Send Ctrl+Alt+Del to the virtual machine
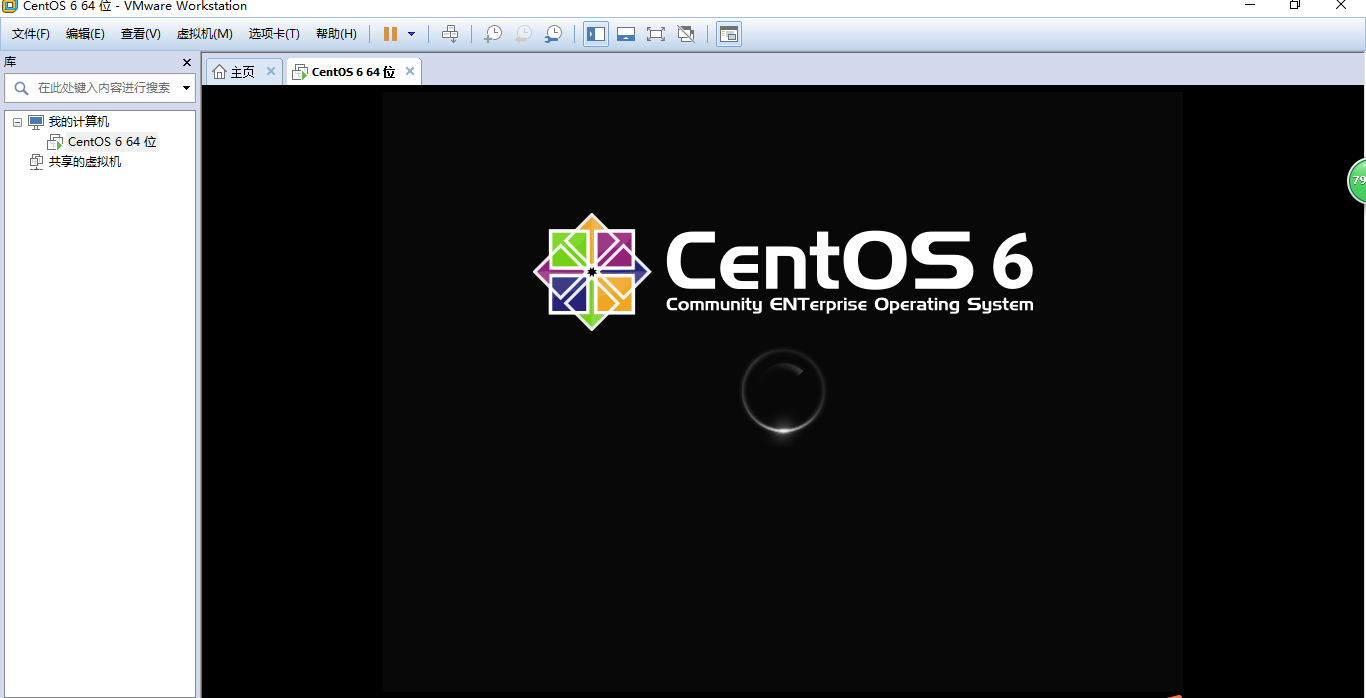1366x698 pixels. pyautogui.click(x=450, y=34)
